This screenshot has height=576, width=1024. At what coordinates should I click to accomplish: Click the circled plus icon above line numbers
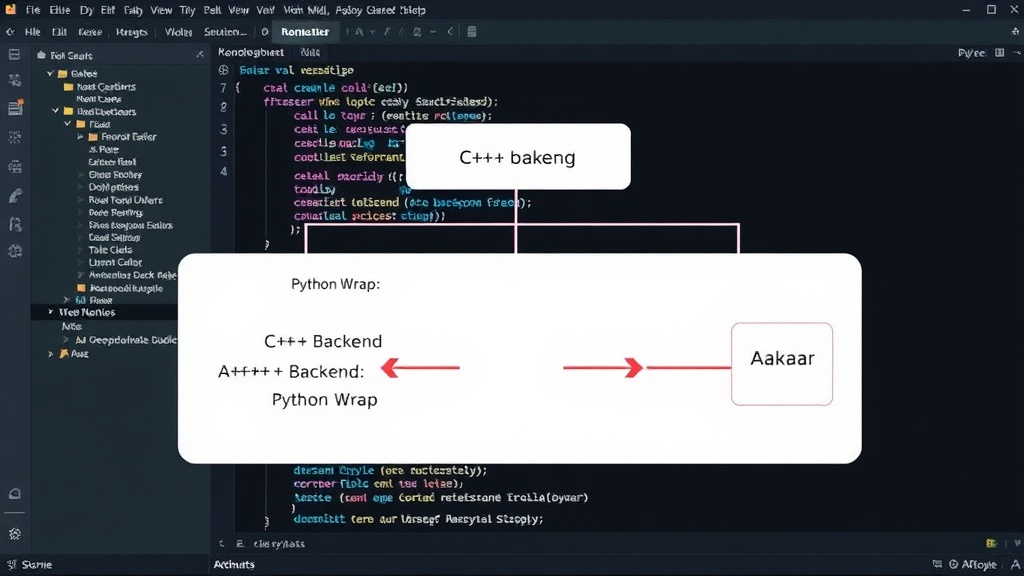(224, 70)
